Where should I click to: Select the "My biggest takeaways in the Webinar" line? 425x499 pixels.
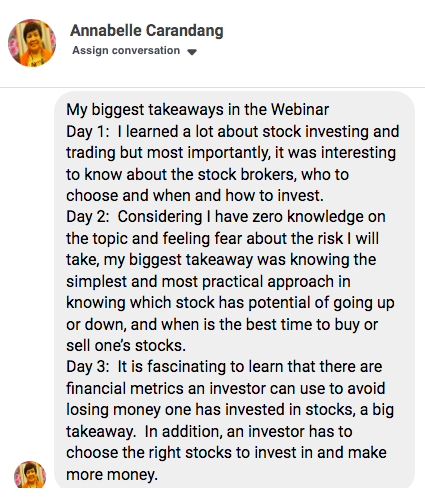[x=197, y=110]
